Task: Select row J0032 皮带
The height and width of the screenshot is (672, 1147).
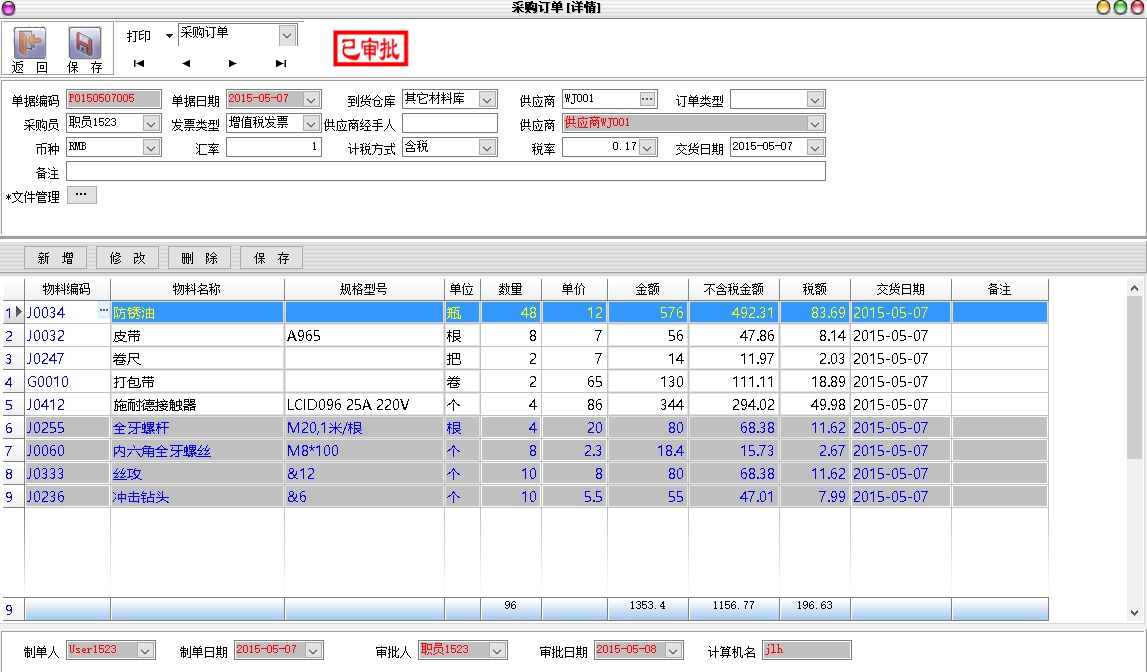Action: click(x=524, y=336)
